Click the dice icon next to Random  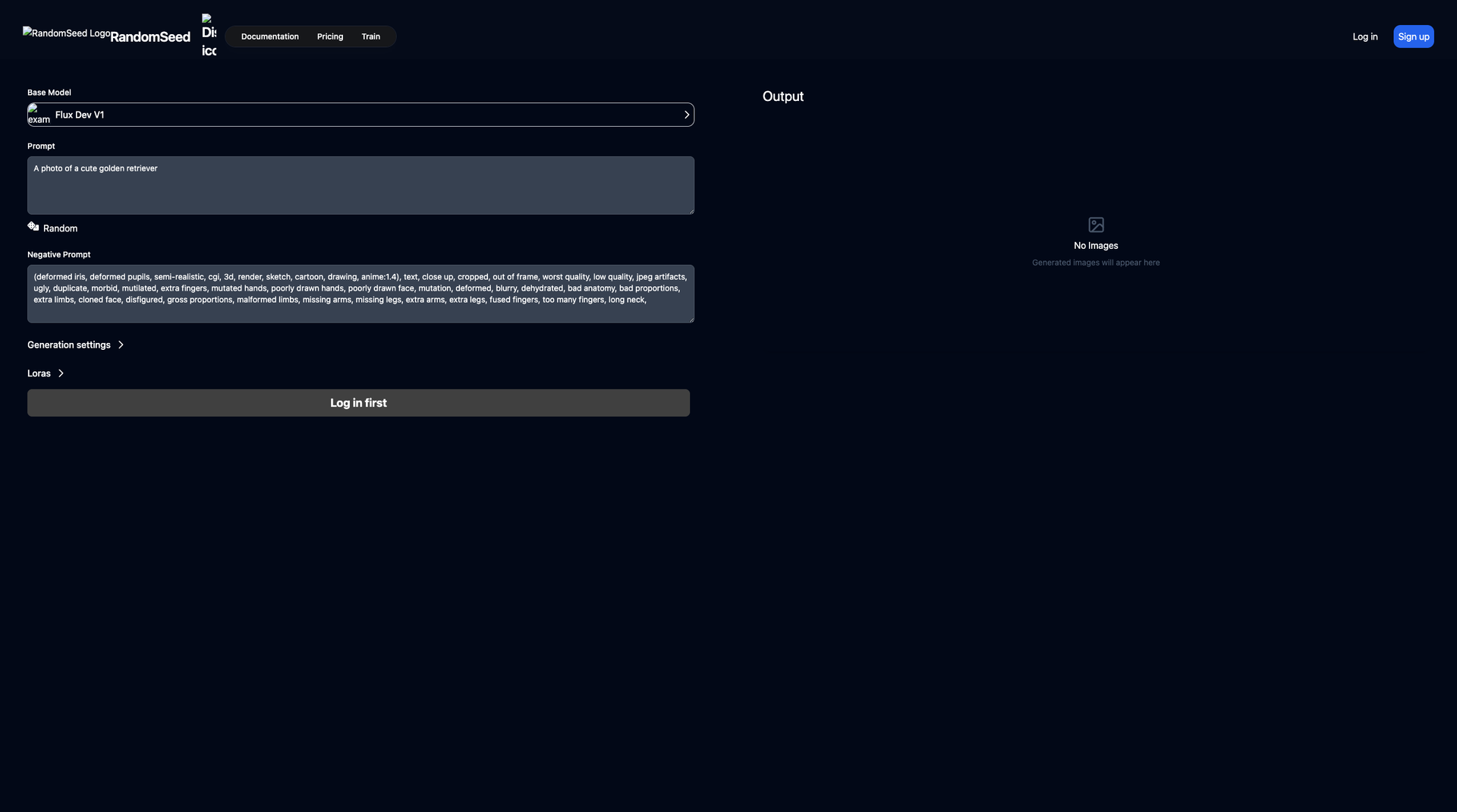(33, 226)
